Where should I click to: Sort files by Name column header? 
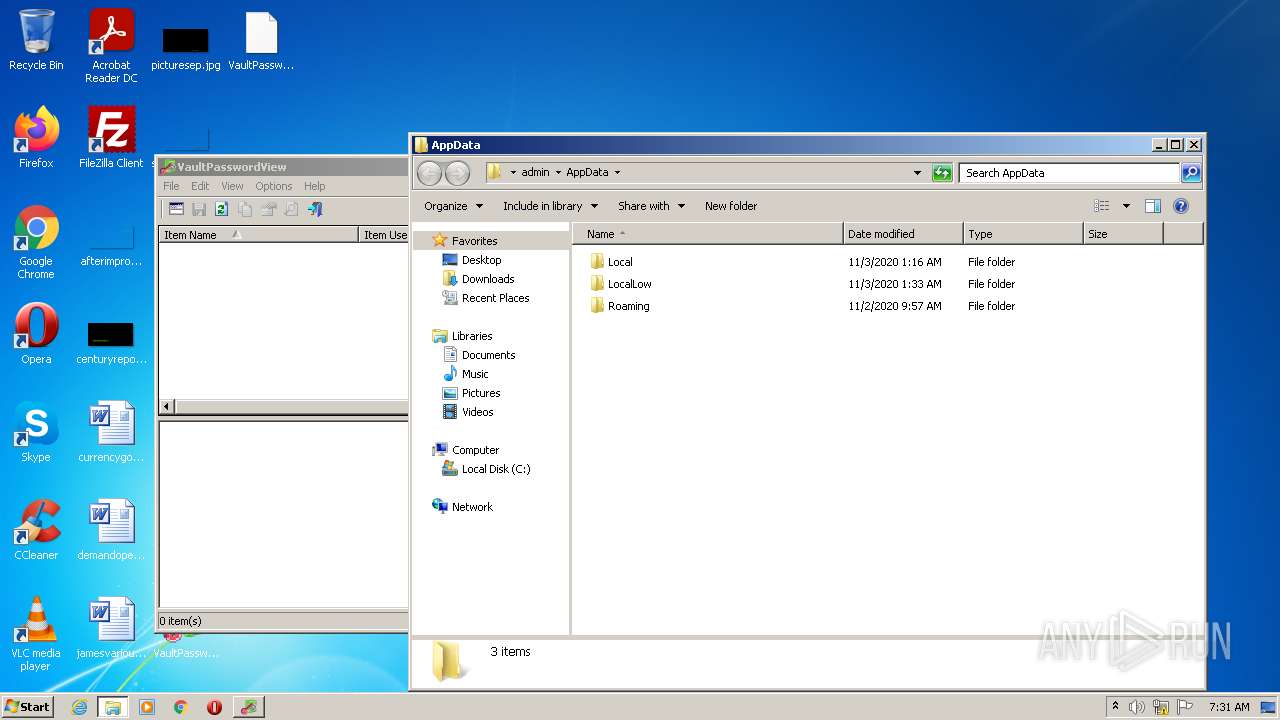coord(708,234)
